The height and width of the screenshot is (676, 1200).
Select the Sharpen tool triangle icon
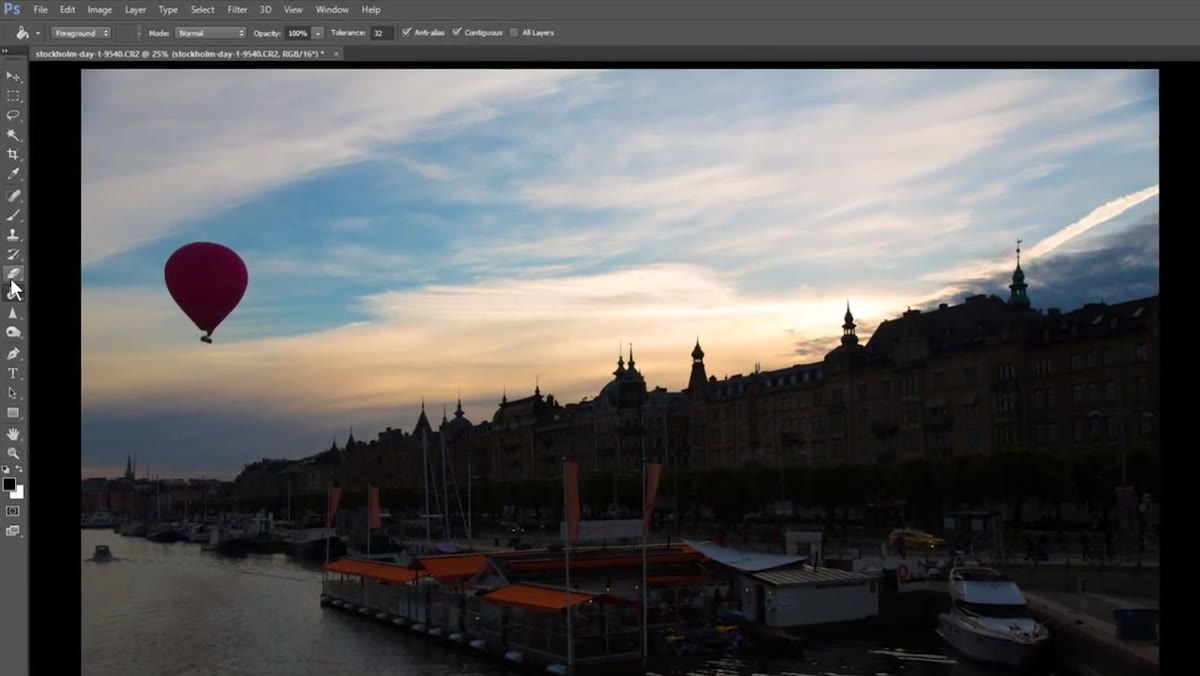pyautogui.click(x=13, y=313)
